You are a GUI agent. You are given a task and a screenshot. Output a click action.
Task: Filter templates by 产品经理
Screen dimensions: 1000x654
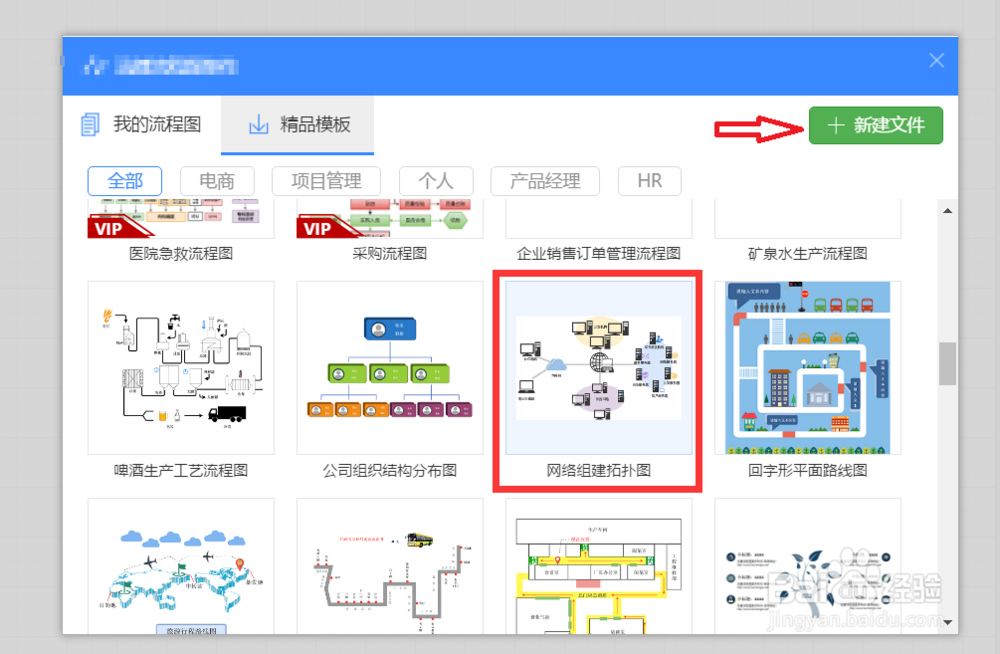coord(544,181)
